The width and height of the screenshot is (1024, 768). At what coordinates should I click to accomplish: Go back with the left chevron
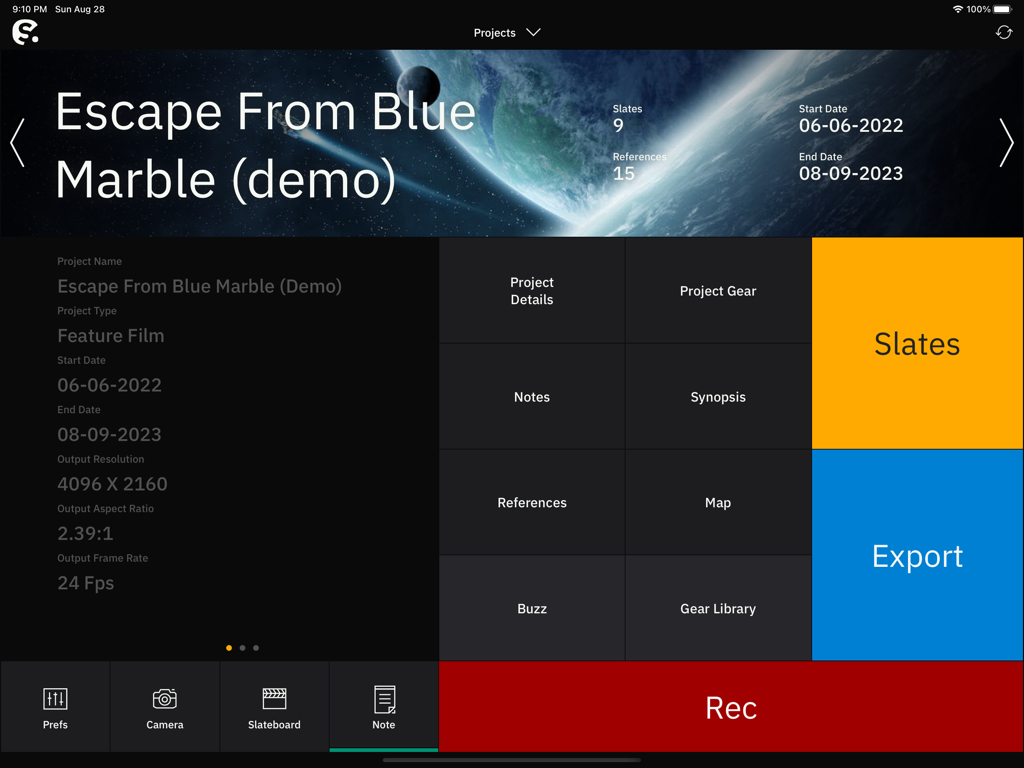coord(16,143)
